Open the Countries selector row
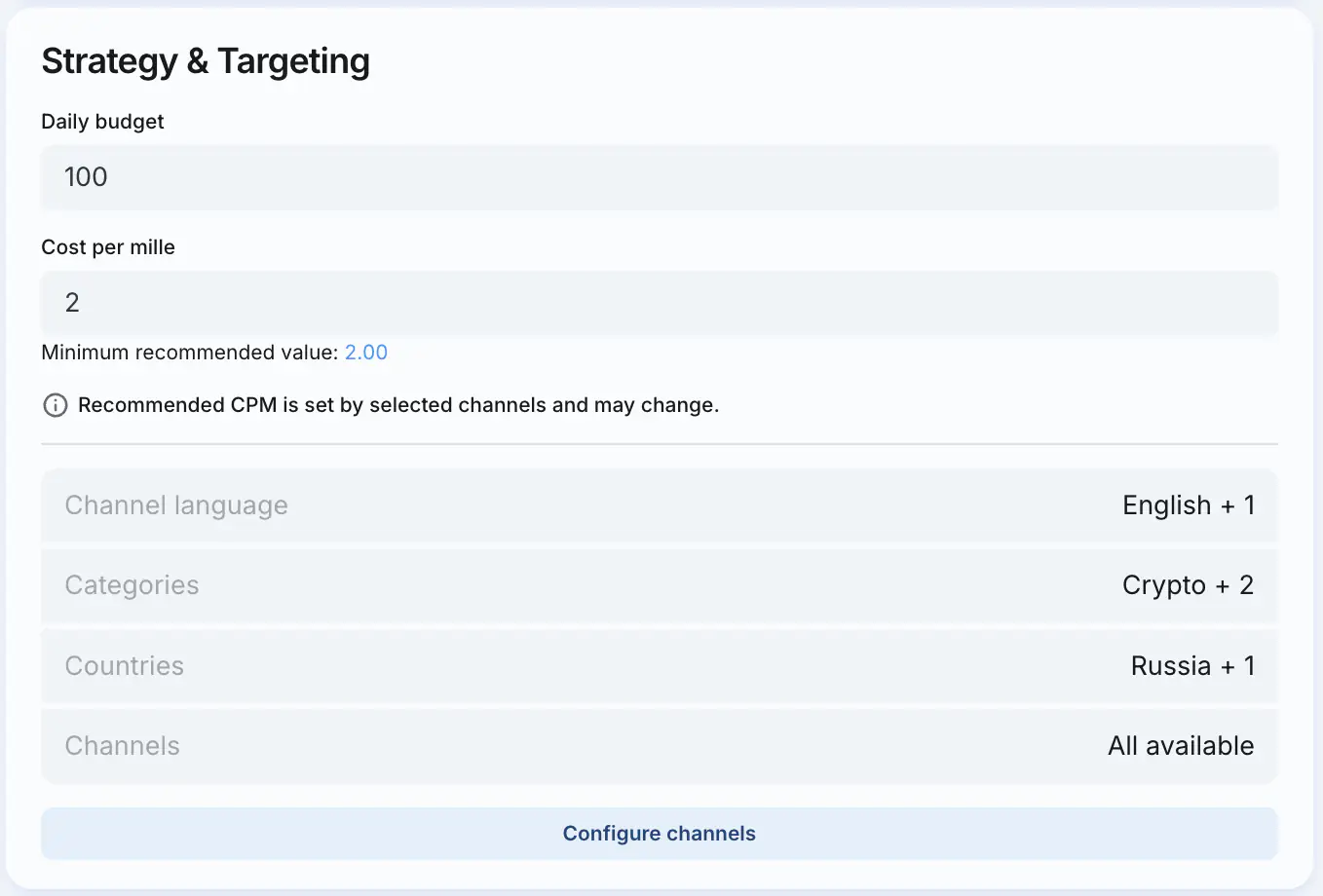1323x896 pixels. (660, 666)
